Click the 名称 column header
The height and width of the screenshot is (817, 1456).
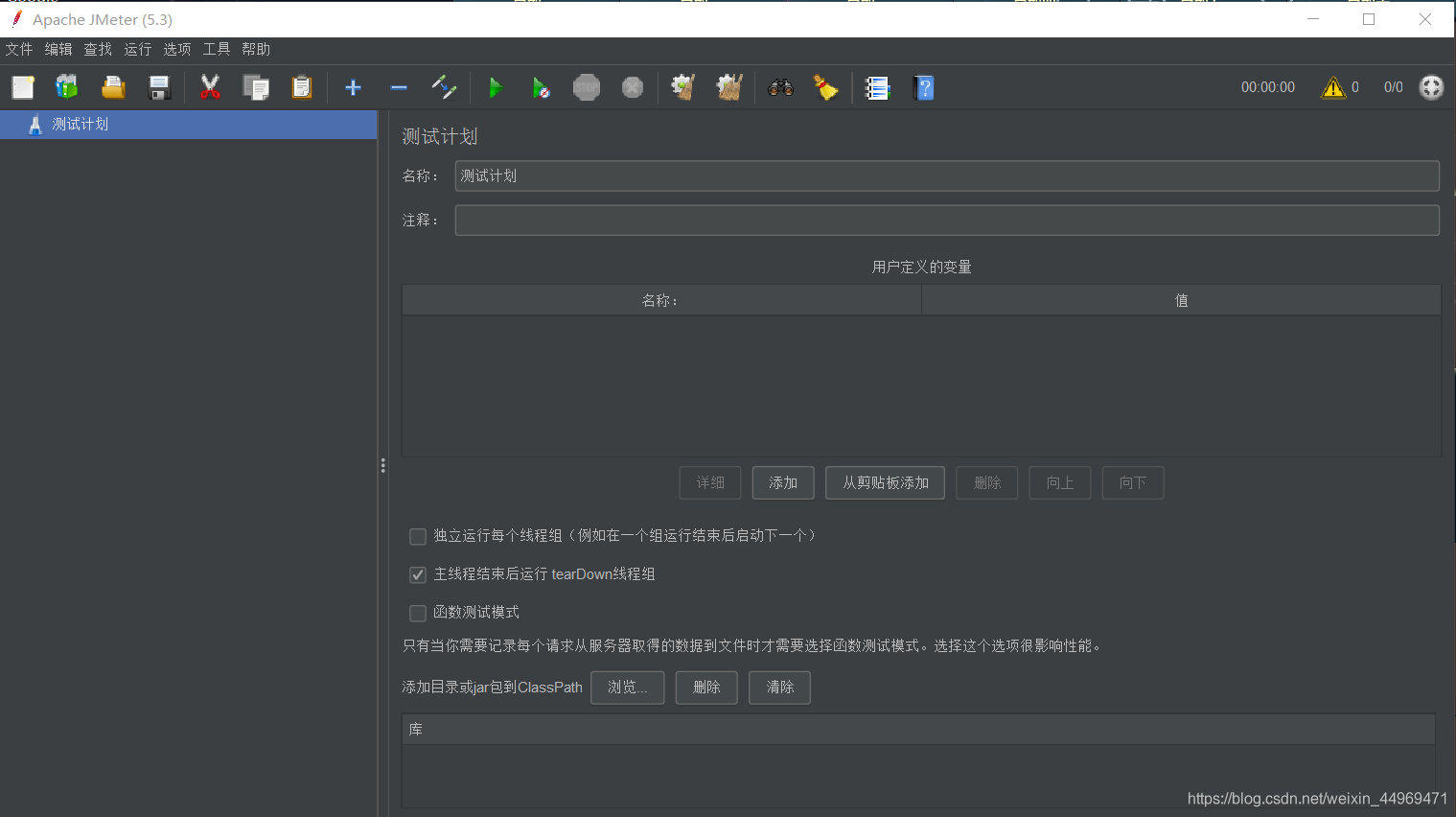[x=661, y=300]
